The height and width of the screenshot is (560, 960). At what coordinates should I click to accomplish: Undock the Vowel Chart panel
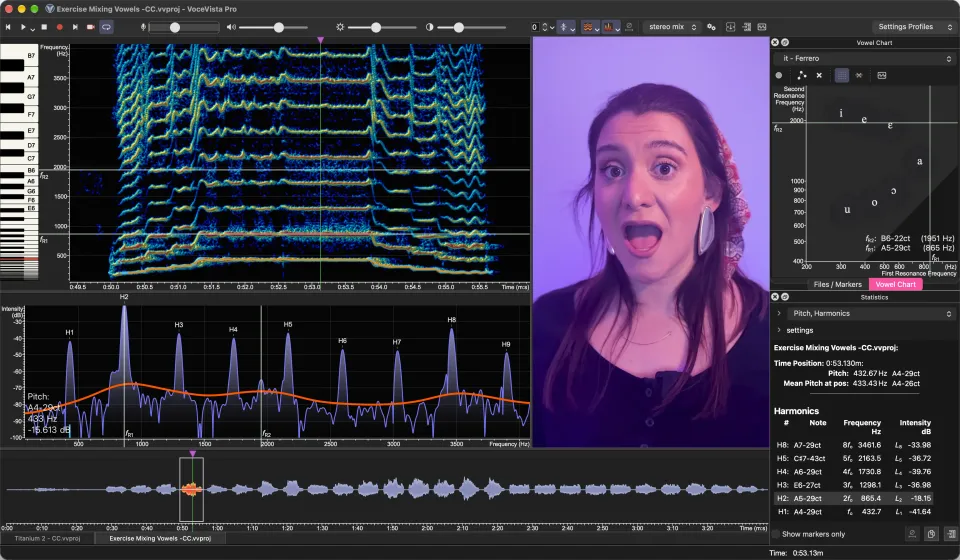pos(785,42)
